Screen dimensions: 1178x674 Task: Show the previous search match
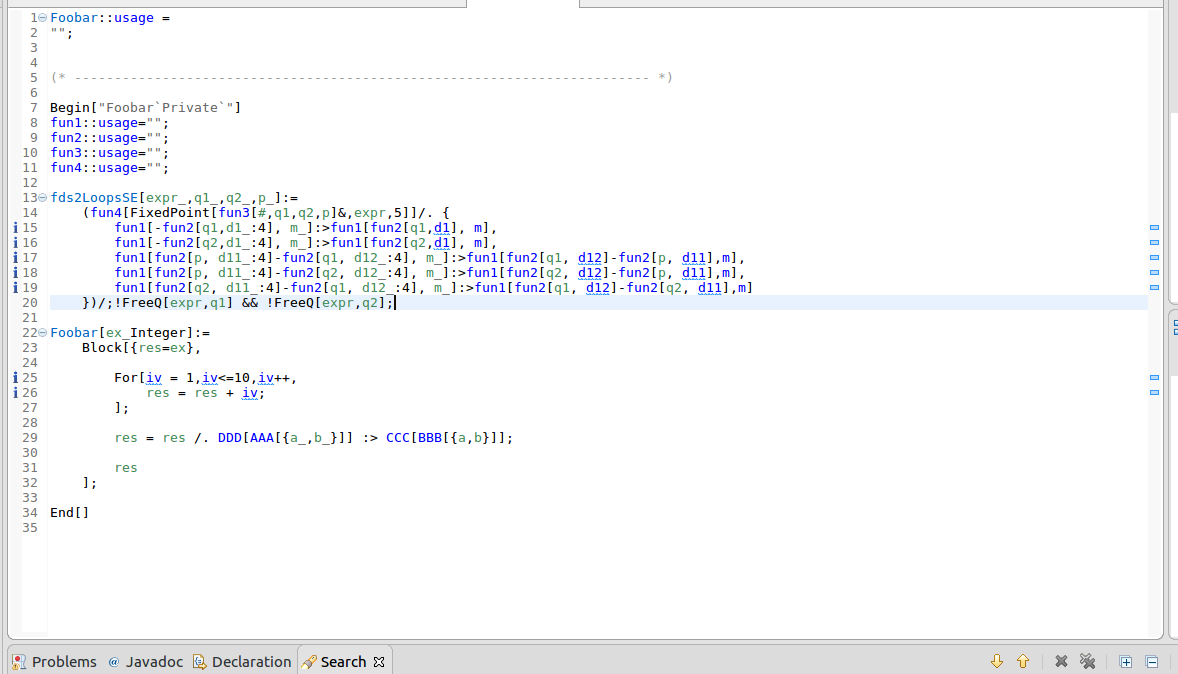[1022, 661]
